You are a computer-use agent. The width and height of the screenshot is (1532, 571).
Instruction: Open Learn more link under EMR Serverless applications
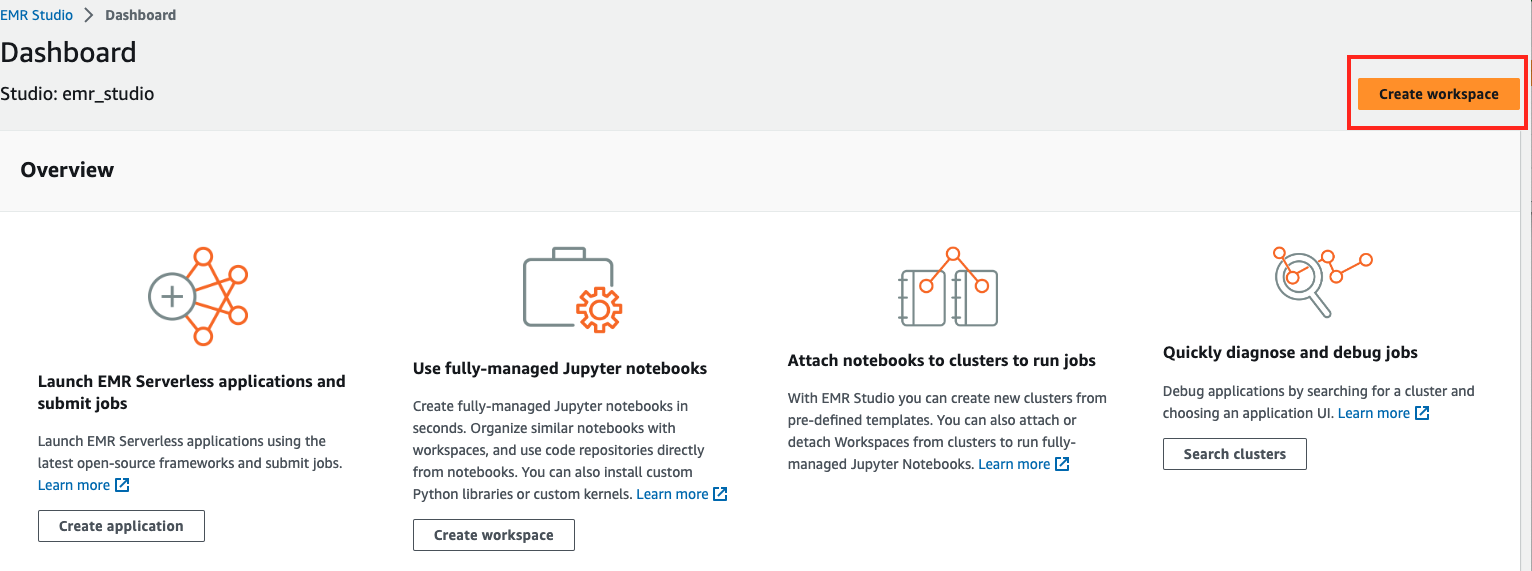[x=74, y=485]
